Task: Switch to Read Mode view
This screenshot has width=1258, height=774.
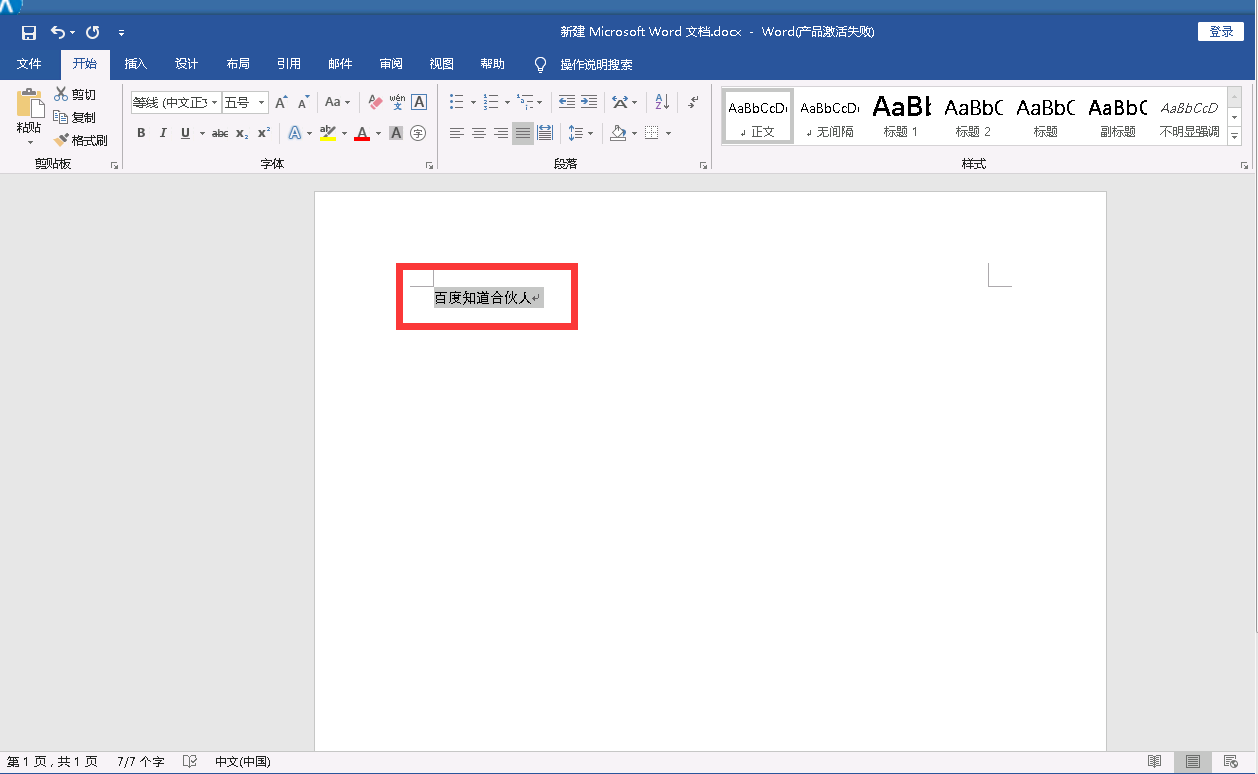Action: pyautogui.click(x=1154, y=762)
